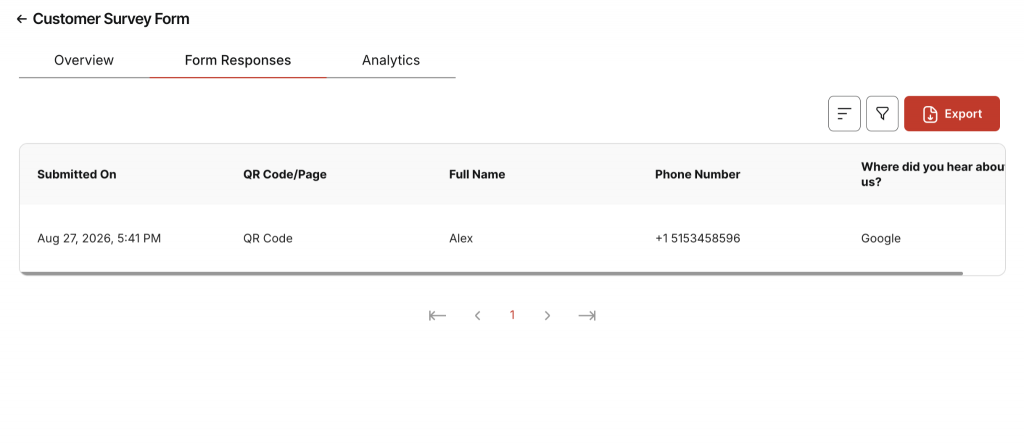The width and height of the screenshot is (1024, 448).
Task: Click the back arrow beside Customer Survey Form
Action: coord(22,20)
